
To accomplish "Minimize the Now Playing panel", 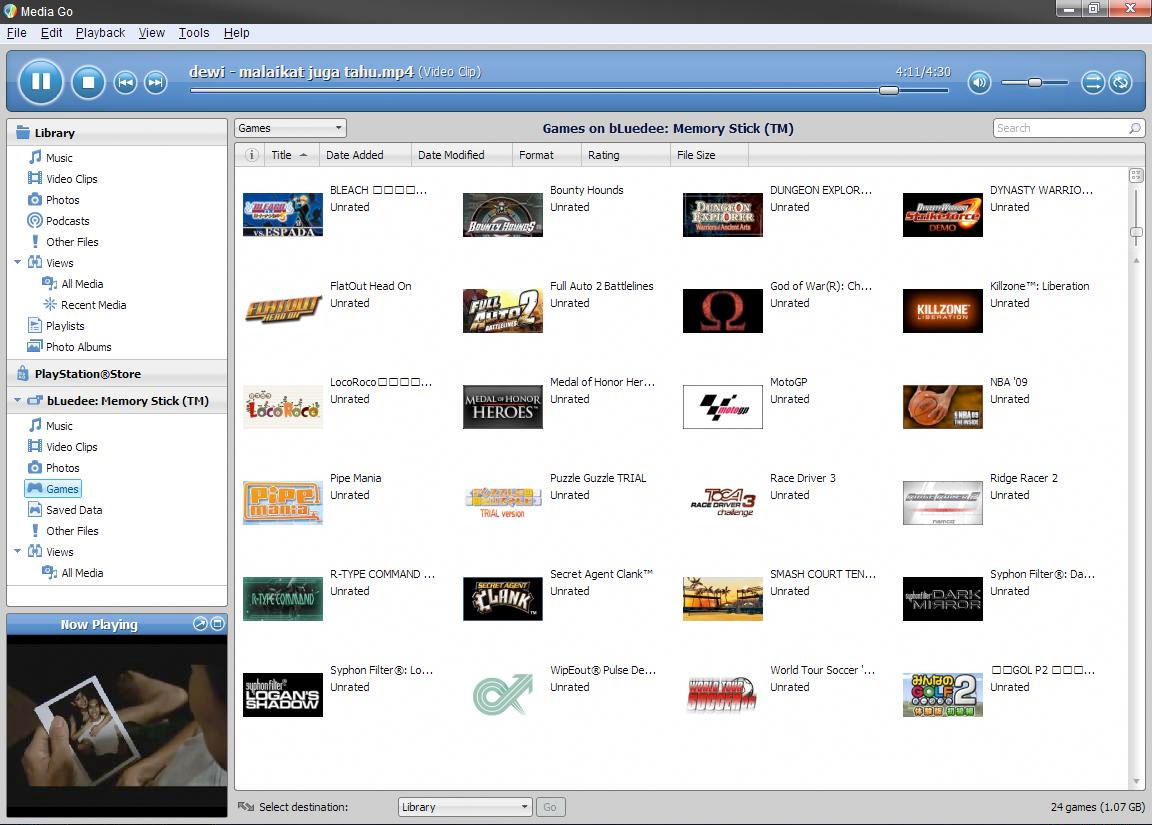I will coord(217,624).
